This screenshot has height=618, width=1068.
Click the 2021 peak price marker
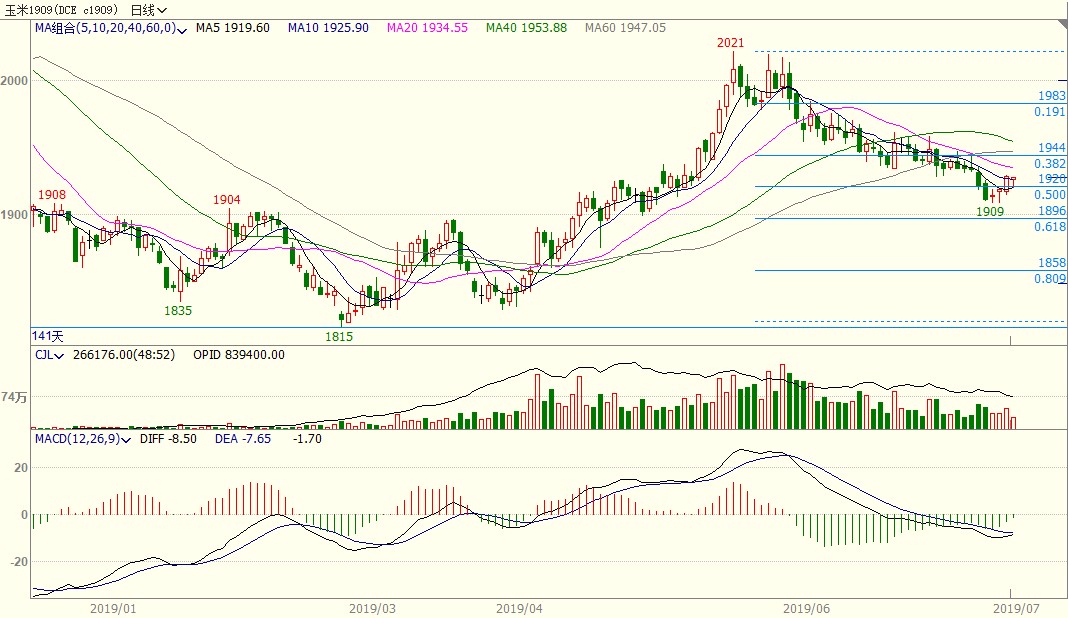(x=730, y=43)
